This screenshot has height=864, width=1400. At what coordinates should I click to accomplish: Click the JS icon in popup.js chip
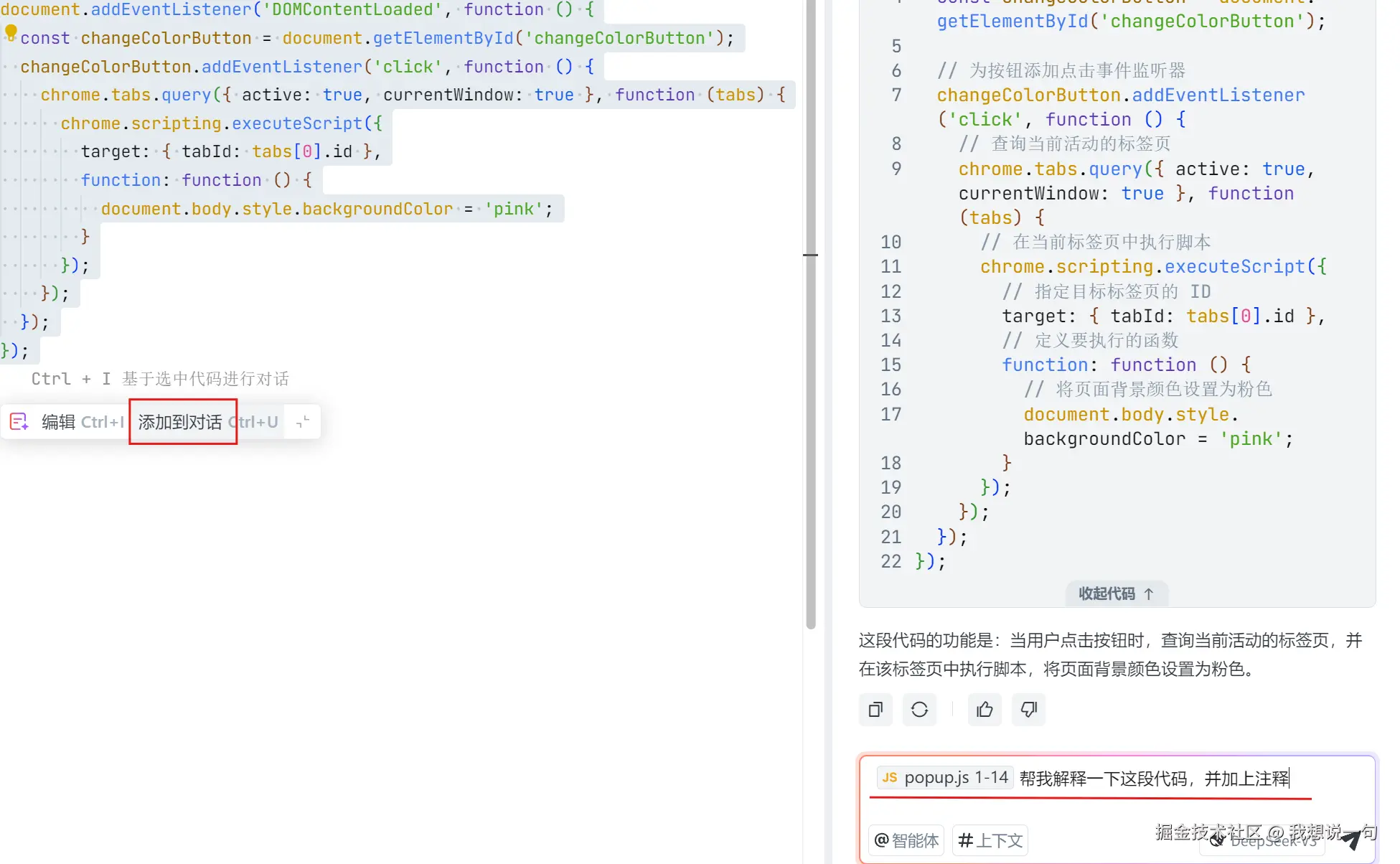coord(890,777)
